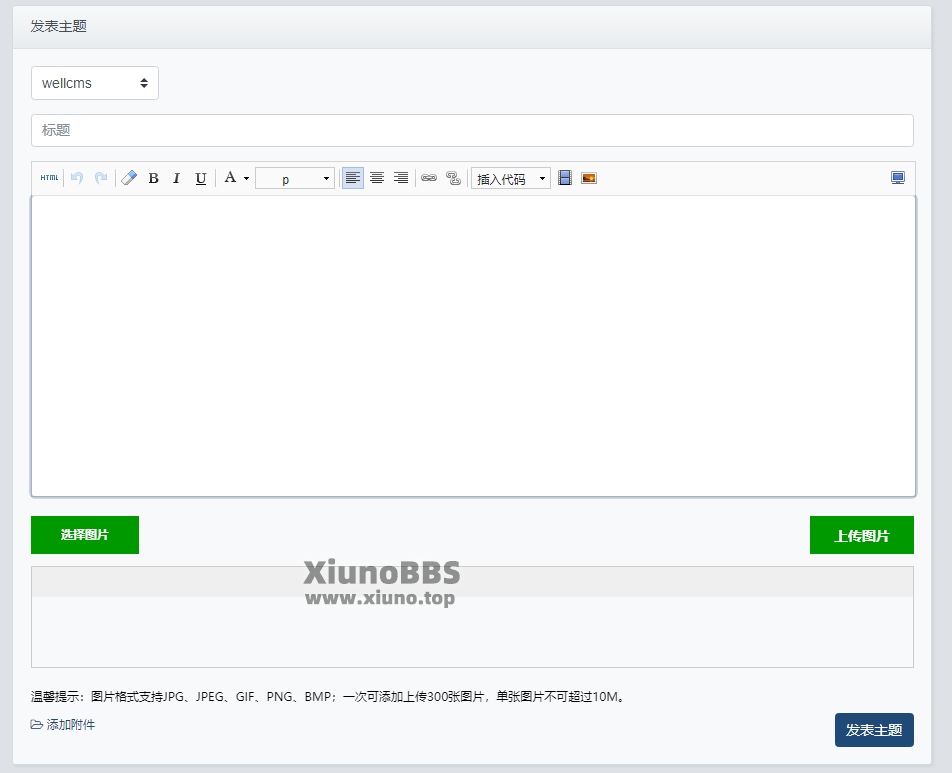Screen dimensions: 952x773
Task: Click the 选择图片 button
Action: tap(85, 535)
